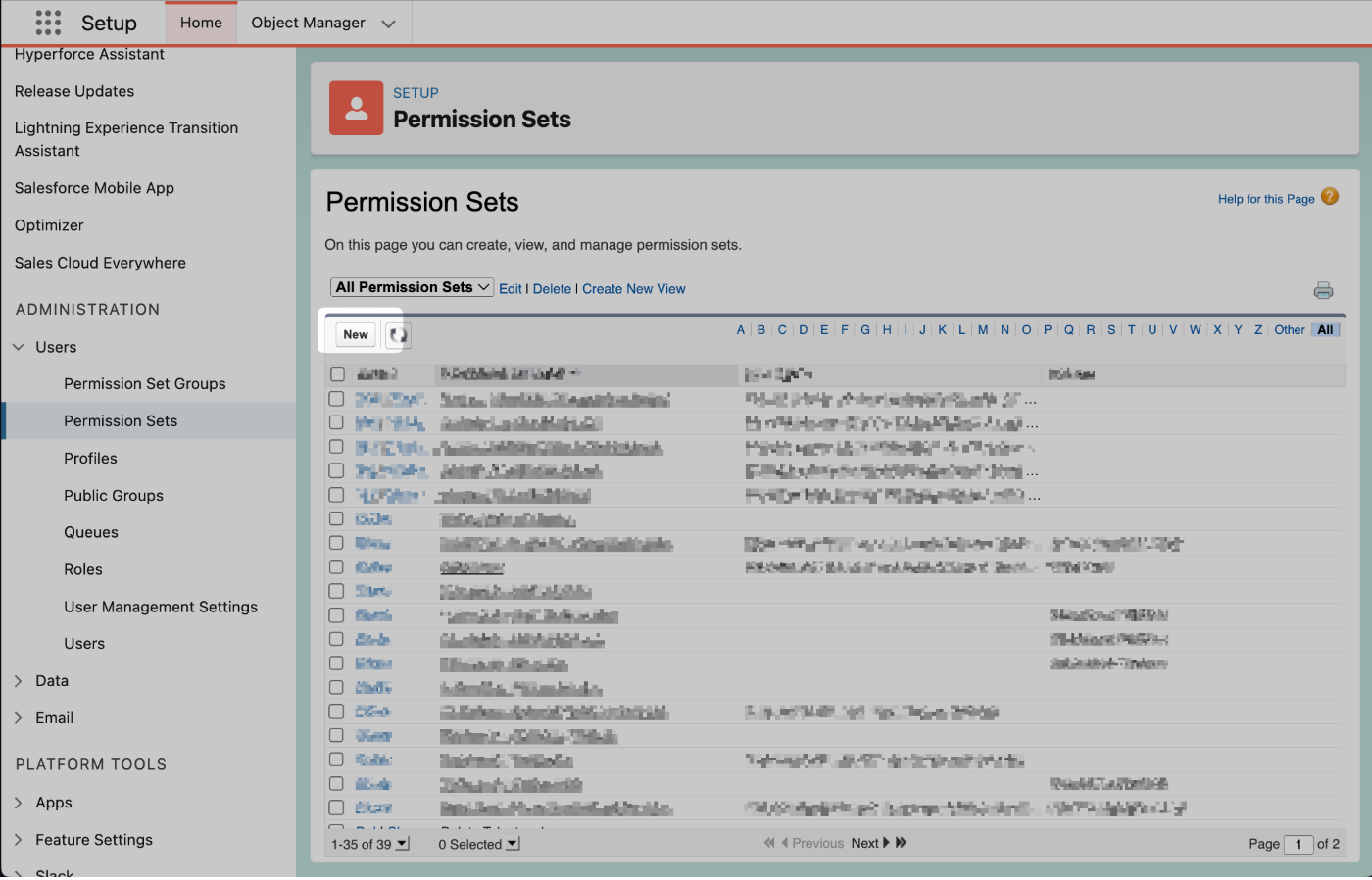Filter list by letter D
Screen dimensions: 1372x880
(x=804, y=330)
